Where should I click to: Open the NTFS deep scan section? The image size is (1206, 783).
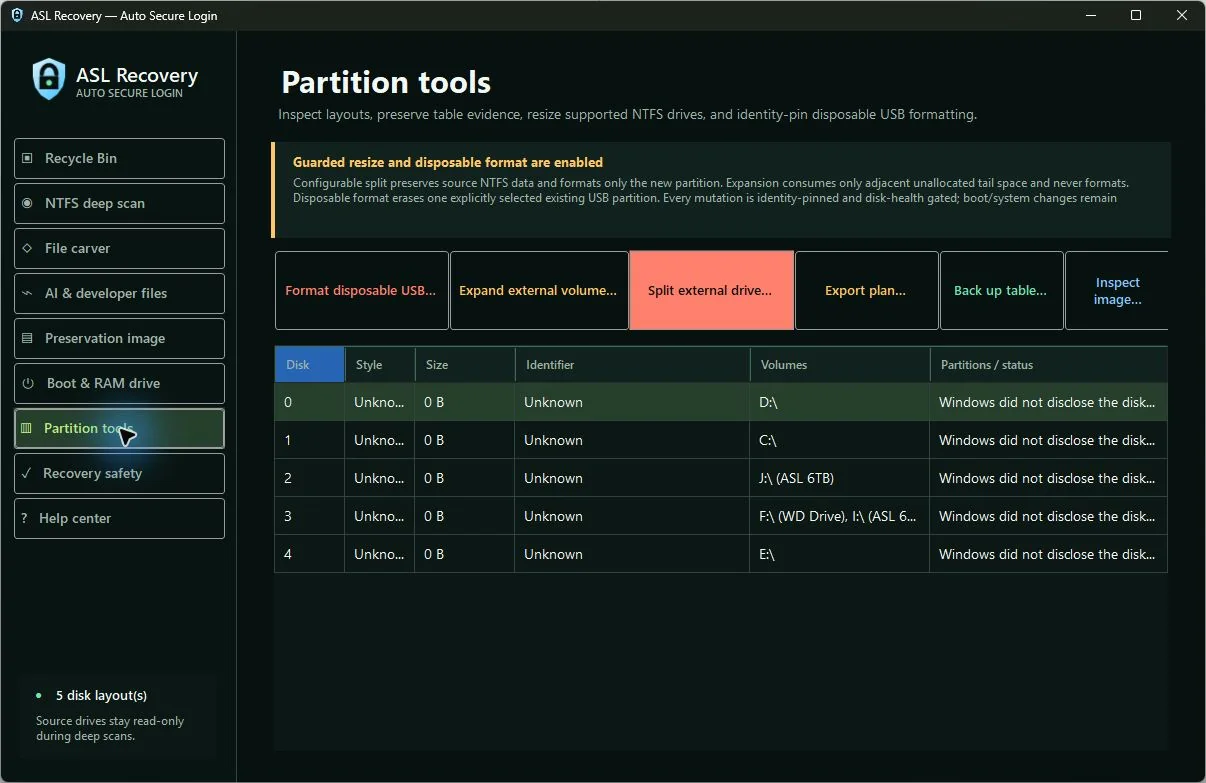coord(119,203)
